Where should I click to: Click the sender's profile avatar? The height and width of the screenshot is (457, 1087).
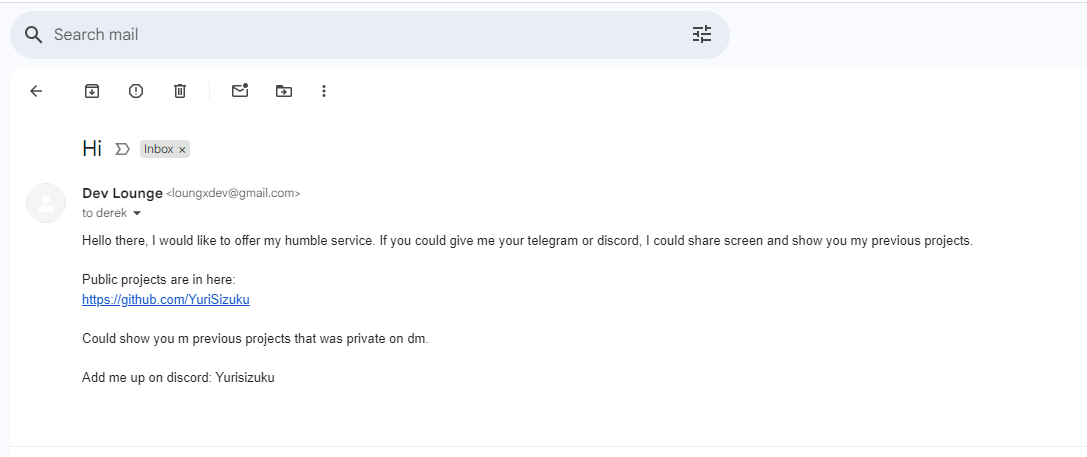tap(46, 203)
